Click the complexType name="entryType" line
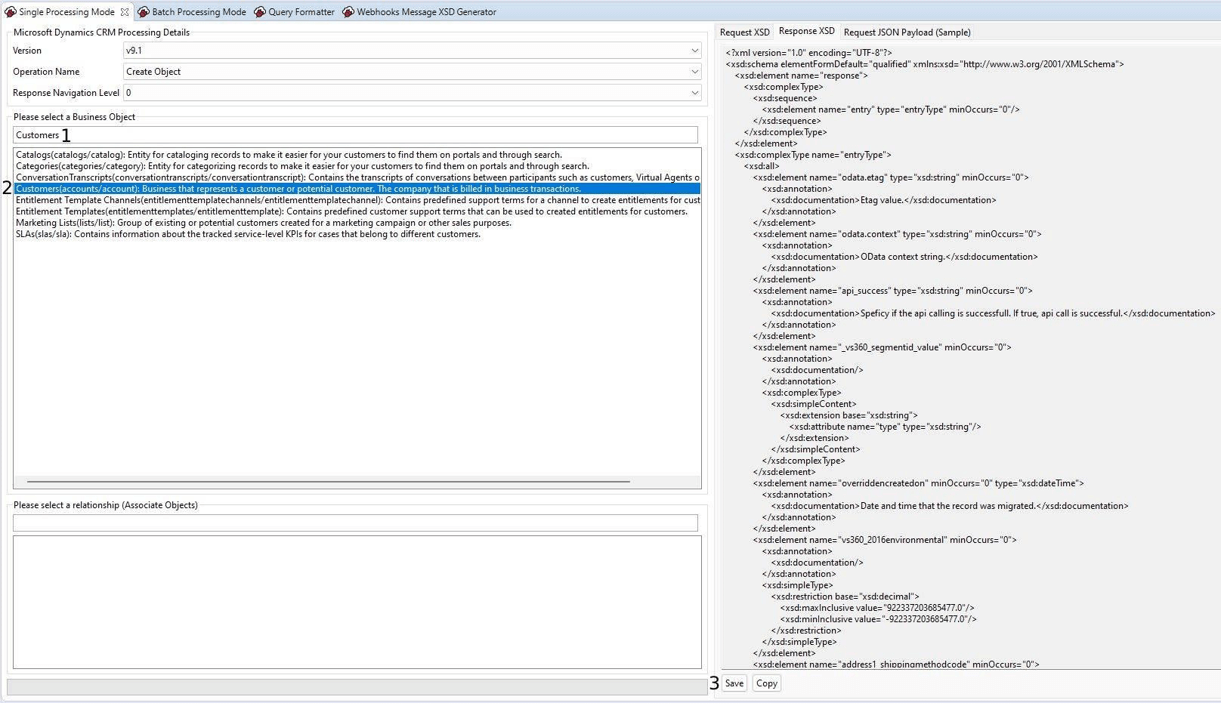1222x704 pixels. point(813,155)
